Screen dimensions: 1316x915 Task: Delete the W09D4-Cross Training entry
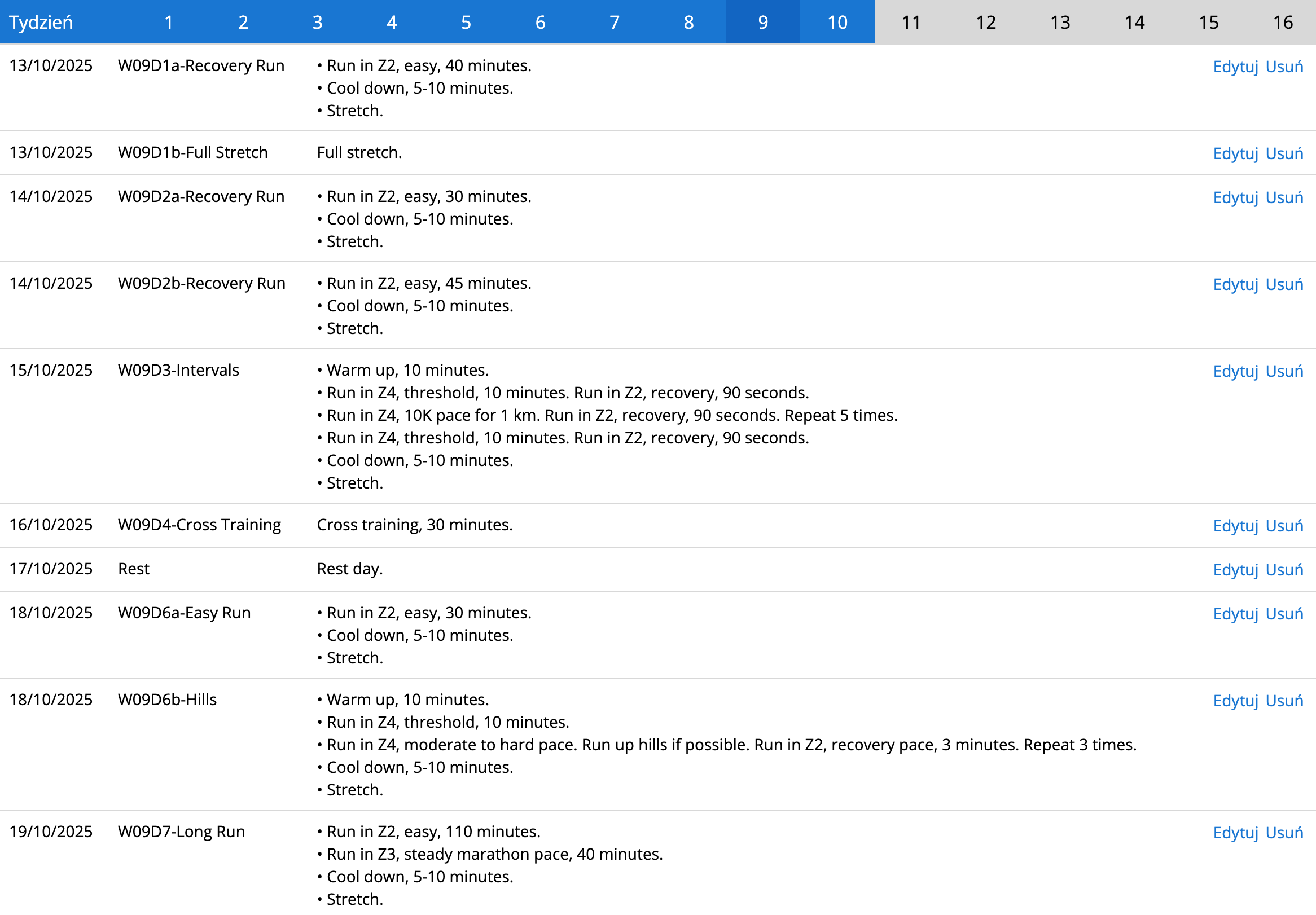point(1284,526)
